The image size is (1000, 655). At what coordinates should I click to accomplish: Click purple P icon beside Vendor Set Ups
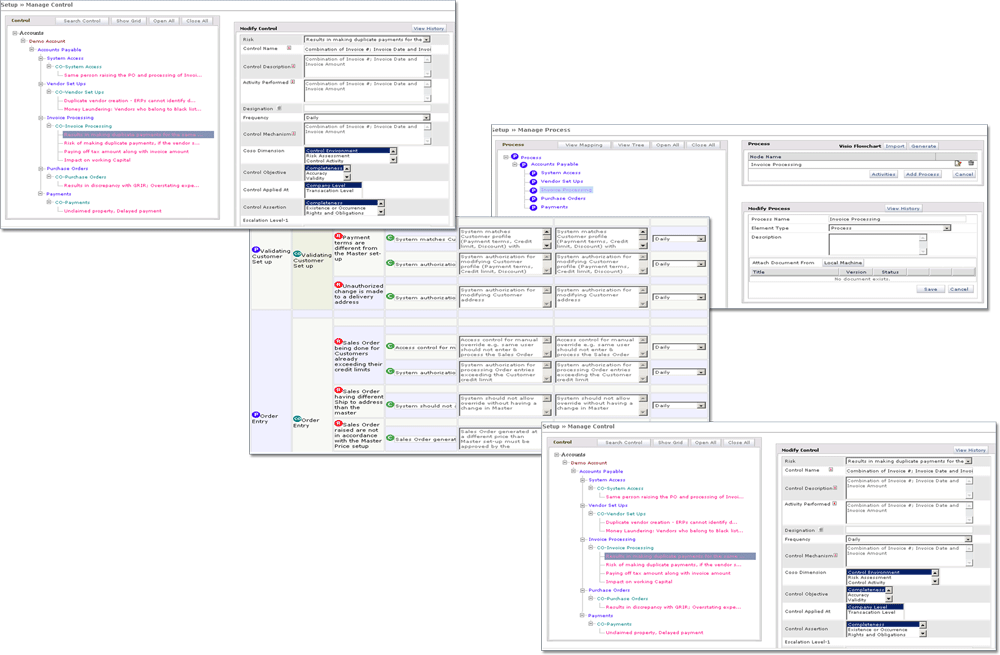(533, 181)
